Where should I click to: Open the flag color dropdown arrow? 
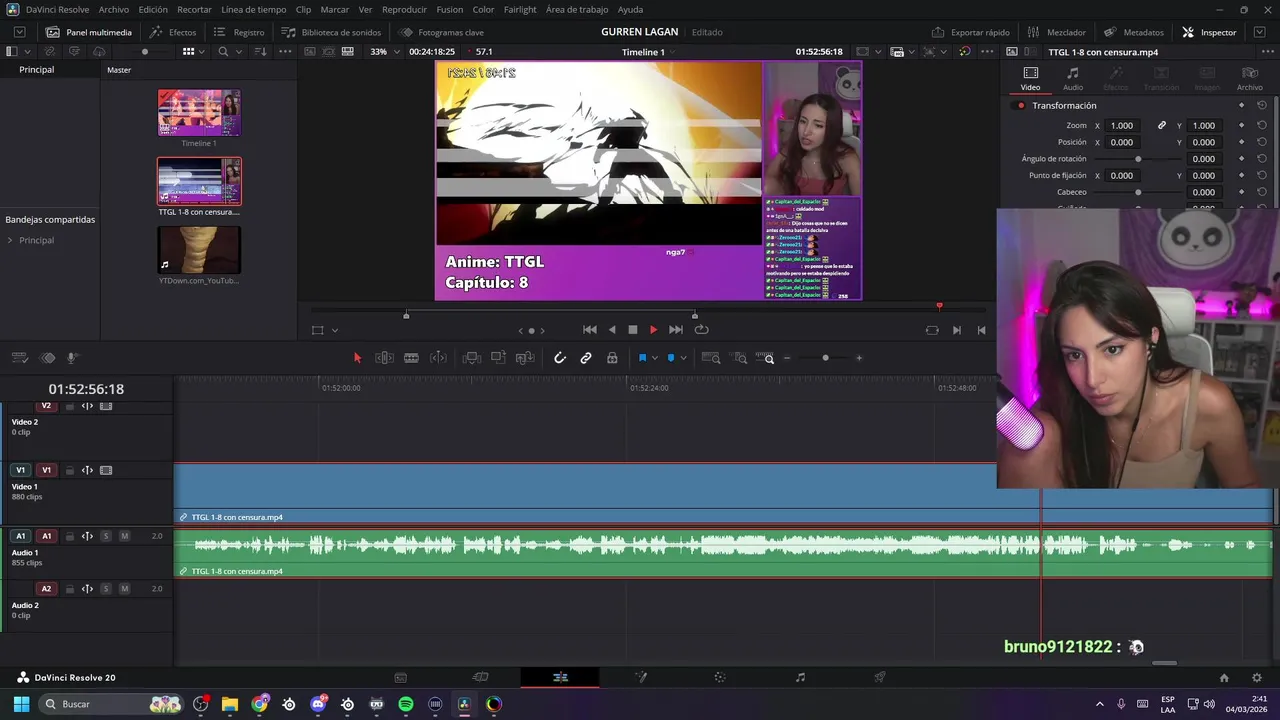pos(655,358)
